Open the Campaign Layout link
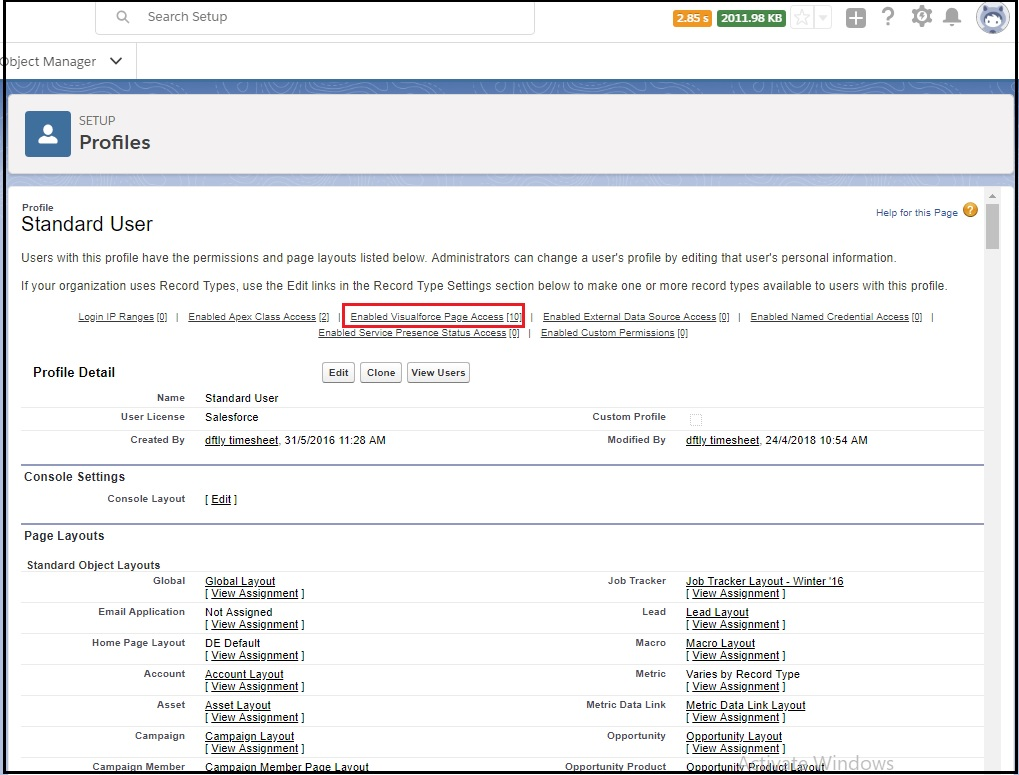Image resolution: width=1019 pixels, height=775 pixels. click(250, 737)
